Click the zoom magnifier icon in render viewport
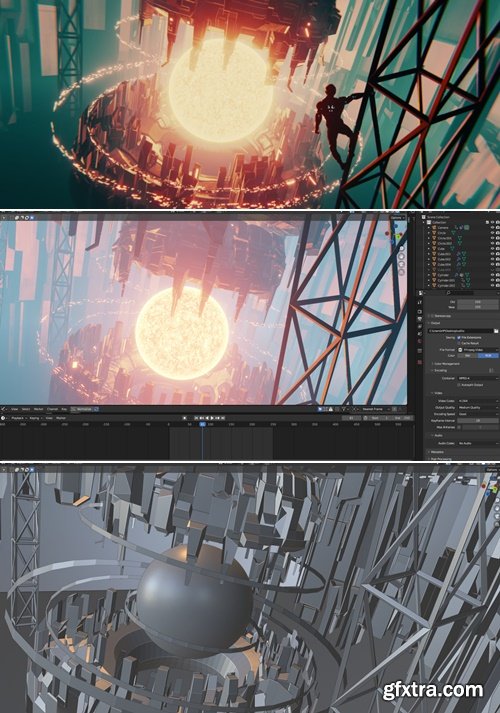The image size is (500, 713). (x=402, y=249)
